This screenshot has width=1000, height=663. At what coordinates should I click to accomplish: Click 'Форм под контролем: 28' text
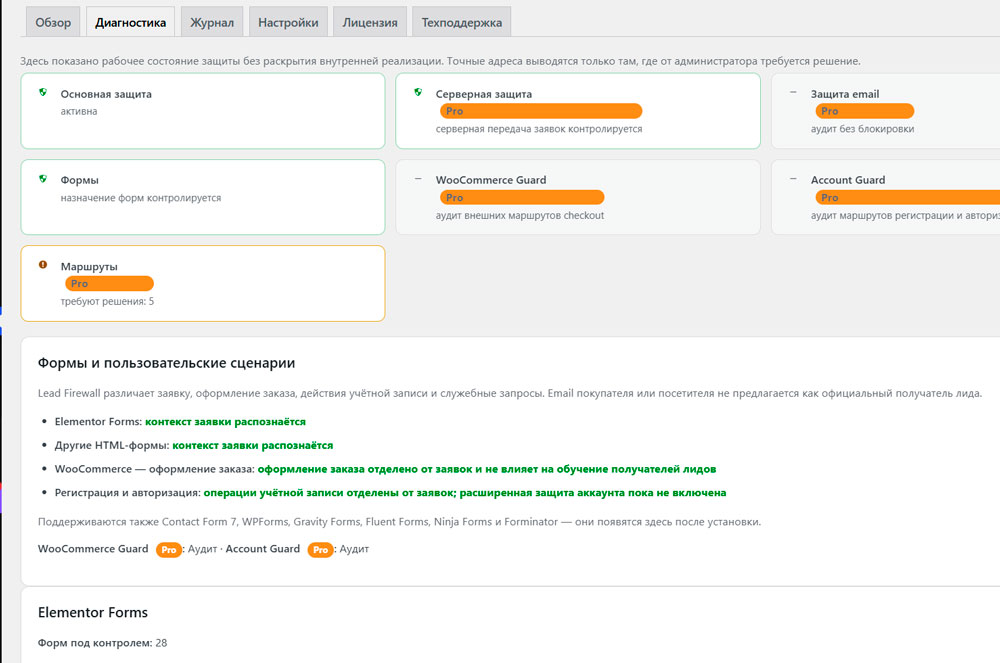click(102, 643)
